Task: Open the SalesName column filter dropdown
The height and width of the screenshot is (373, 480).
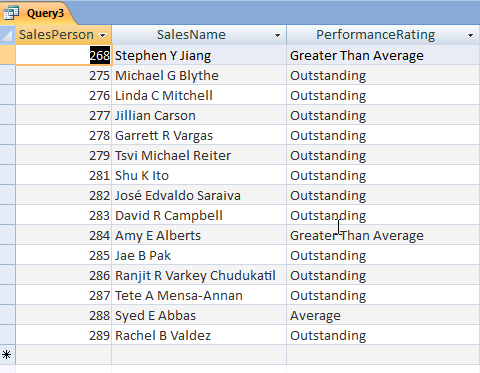Action: [x=277, y=35]
